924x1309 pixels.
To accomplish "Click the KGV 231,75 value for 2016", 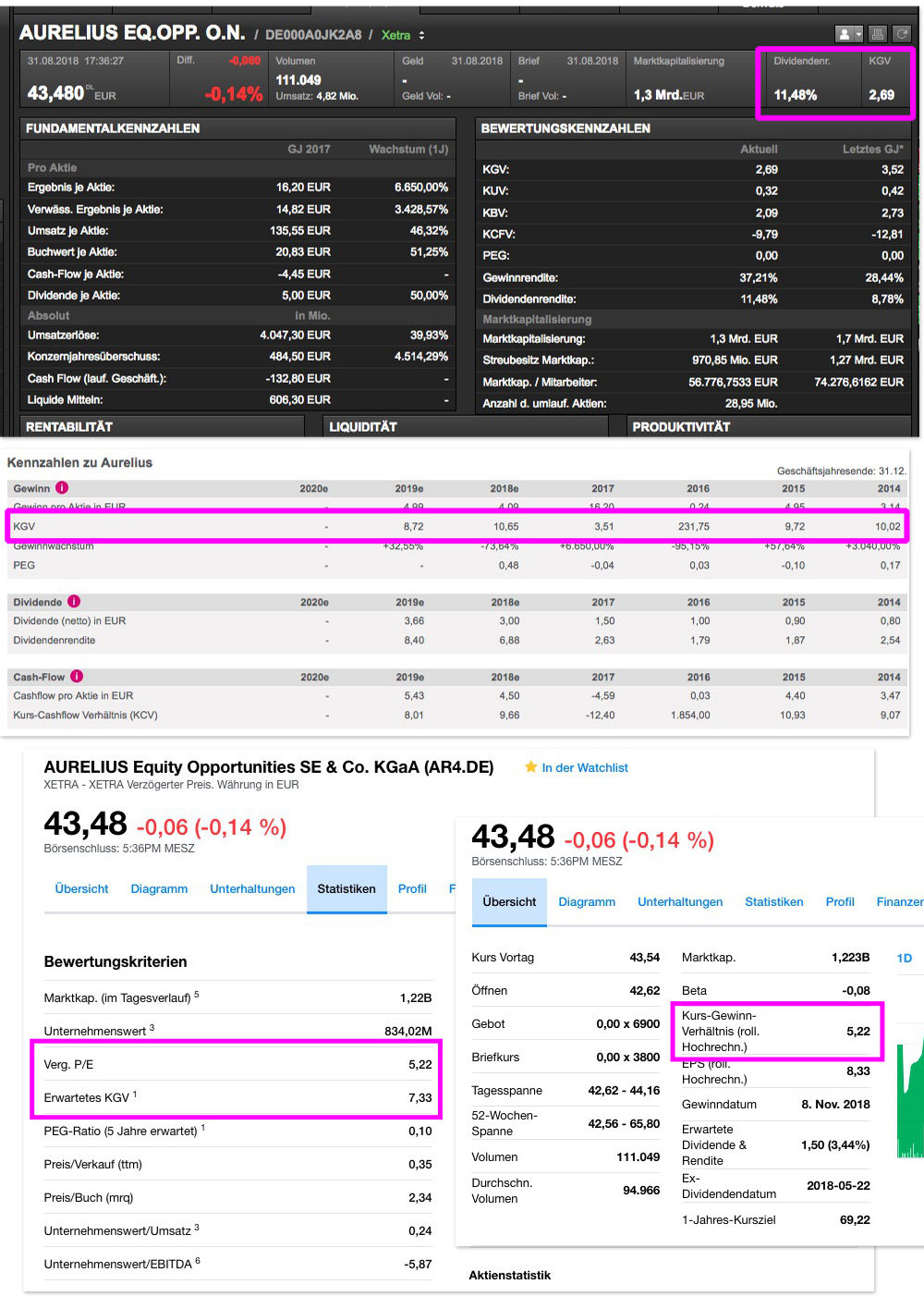I will pos(692,527).
